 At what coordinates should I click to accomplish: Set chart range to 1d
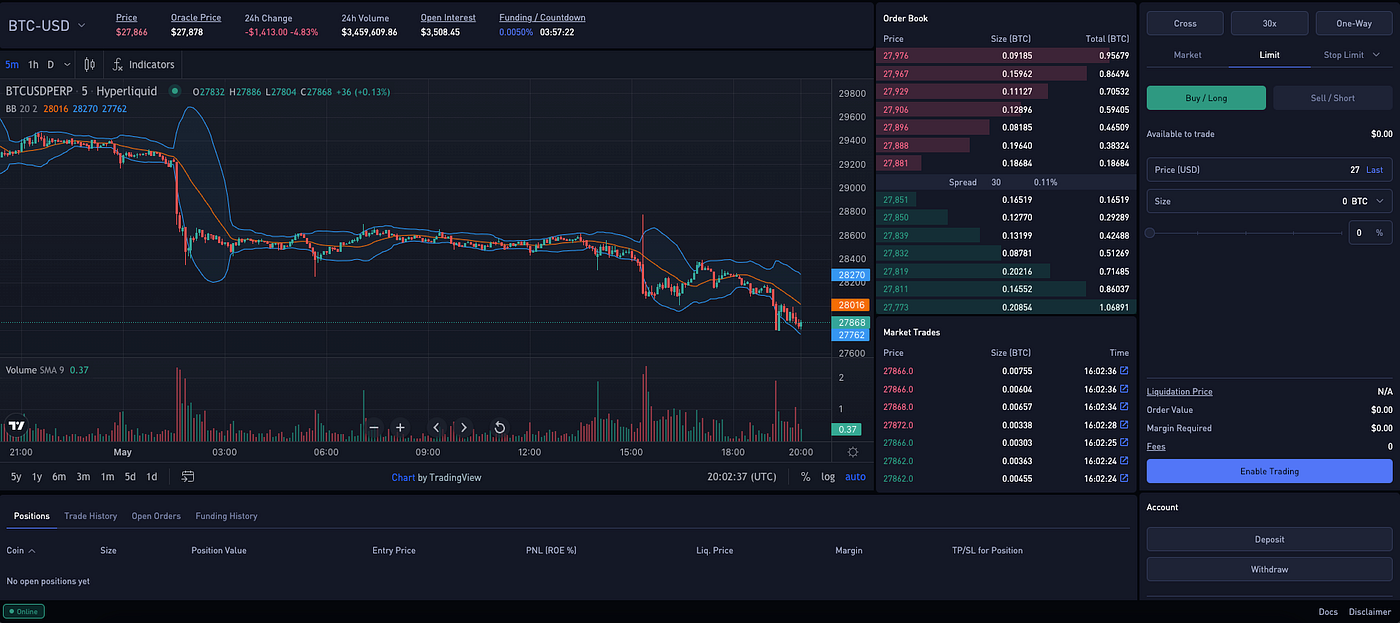pos(152,477)
